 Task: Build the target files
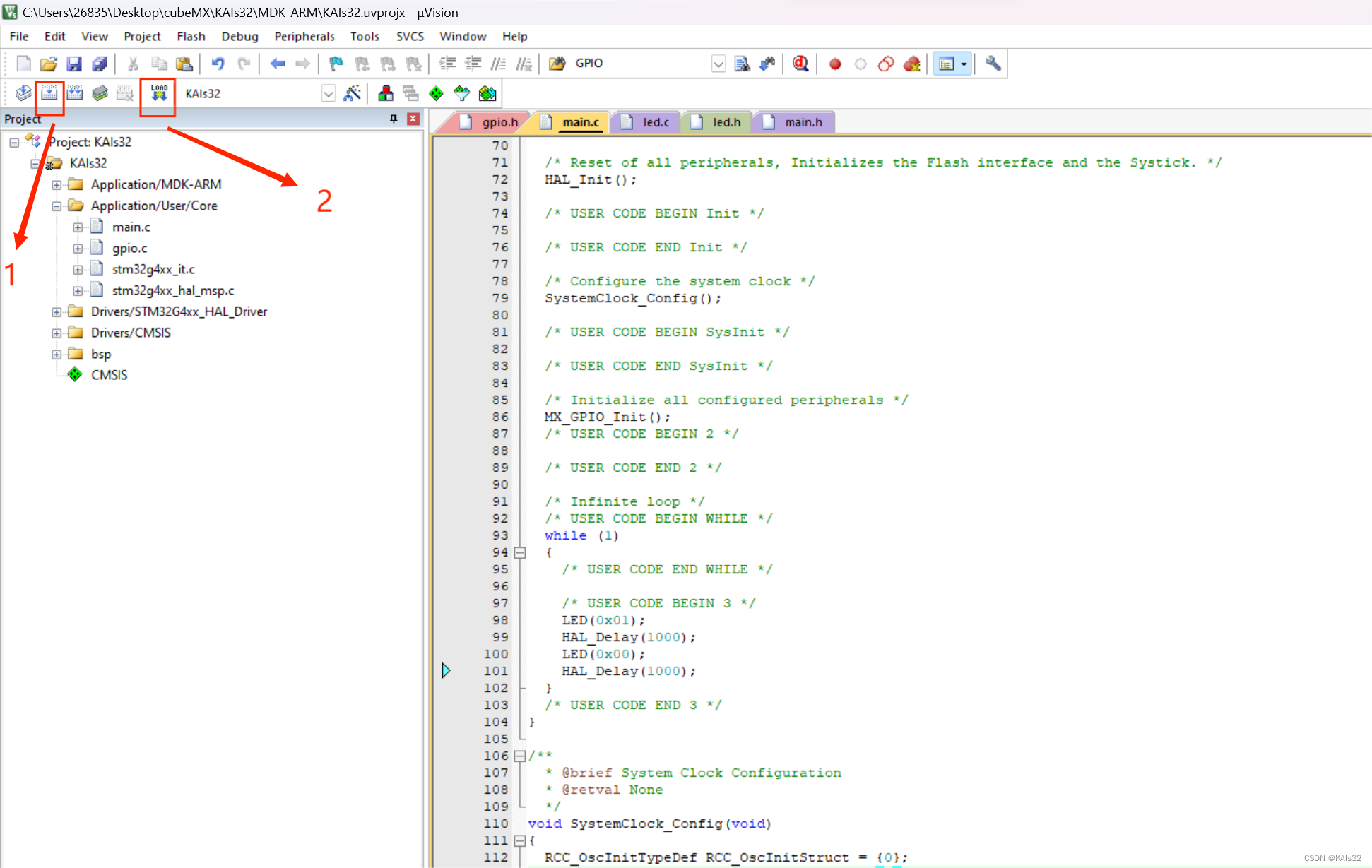coord(49,93)
